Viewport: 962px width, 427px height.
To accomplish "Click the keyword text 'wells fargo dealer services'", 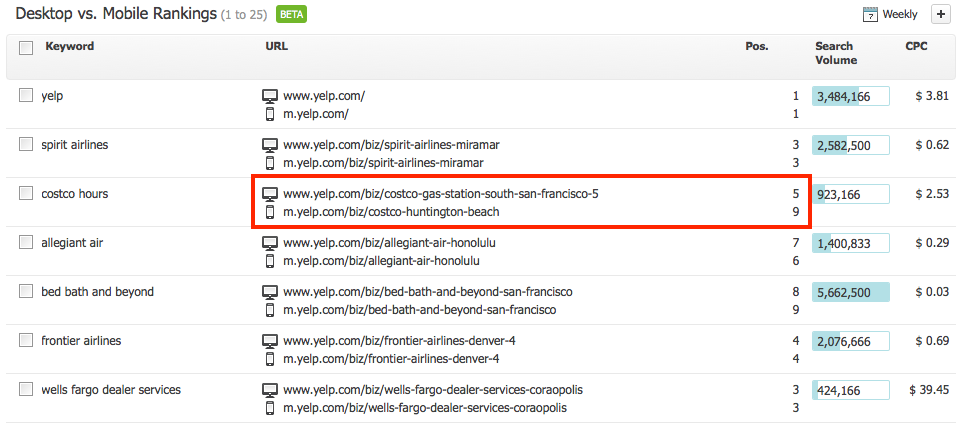I will tap(111, 390).
